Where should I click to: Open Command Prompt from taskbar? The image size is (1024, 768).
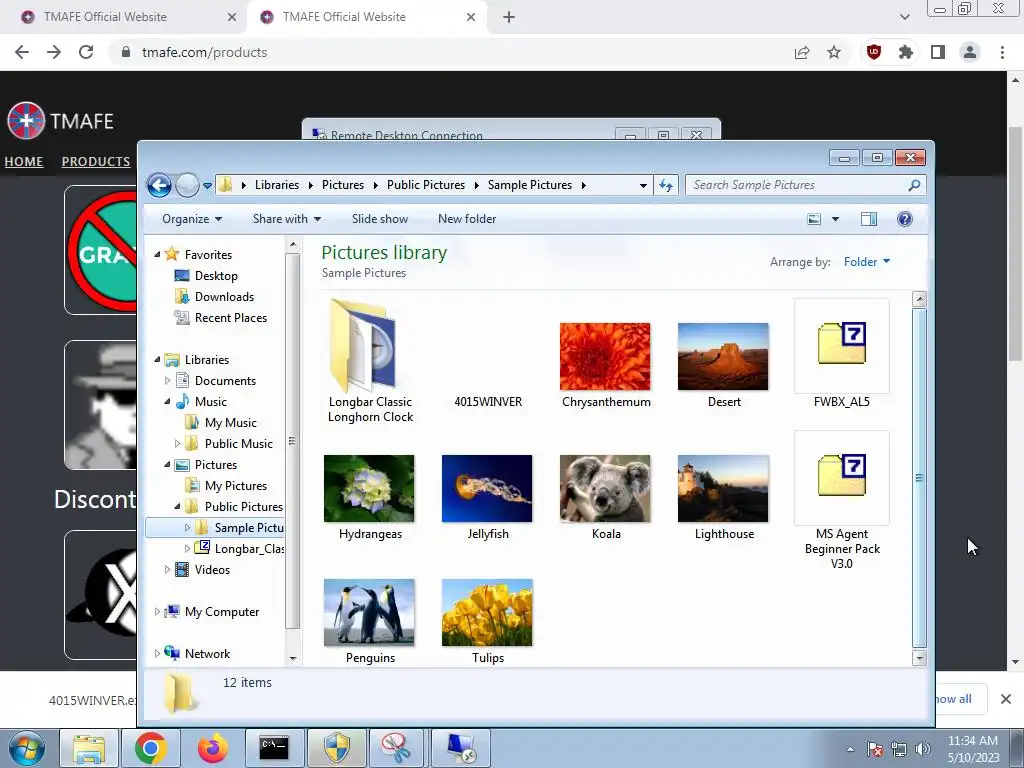pos(274,748)
